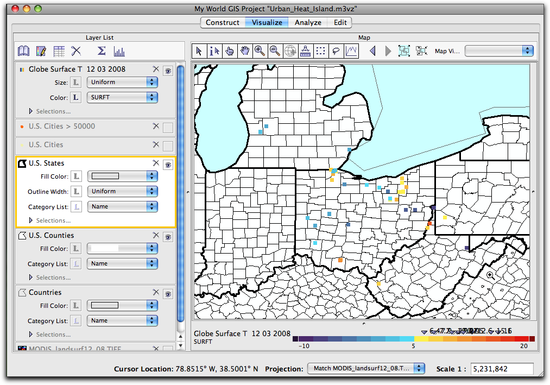550x385 pixels.
Task: Click the zoom to active layer icon
Action: click(x=421, y=51)
